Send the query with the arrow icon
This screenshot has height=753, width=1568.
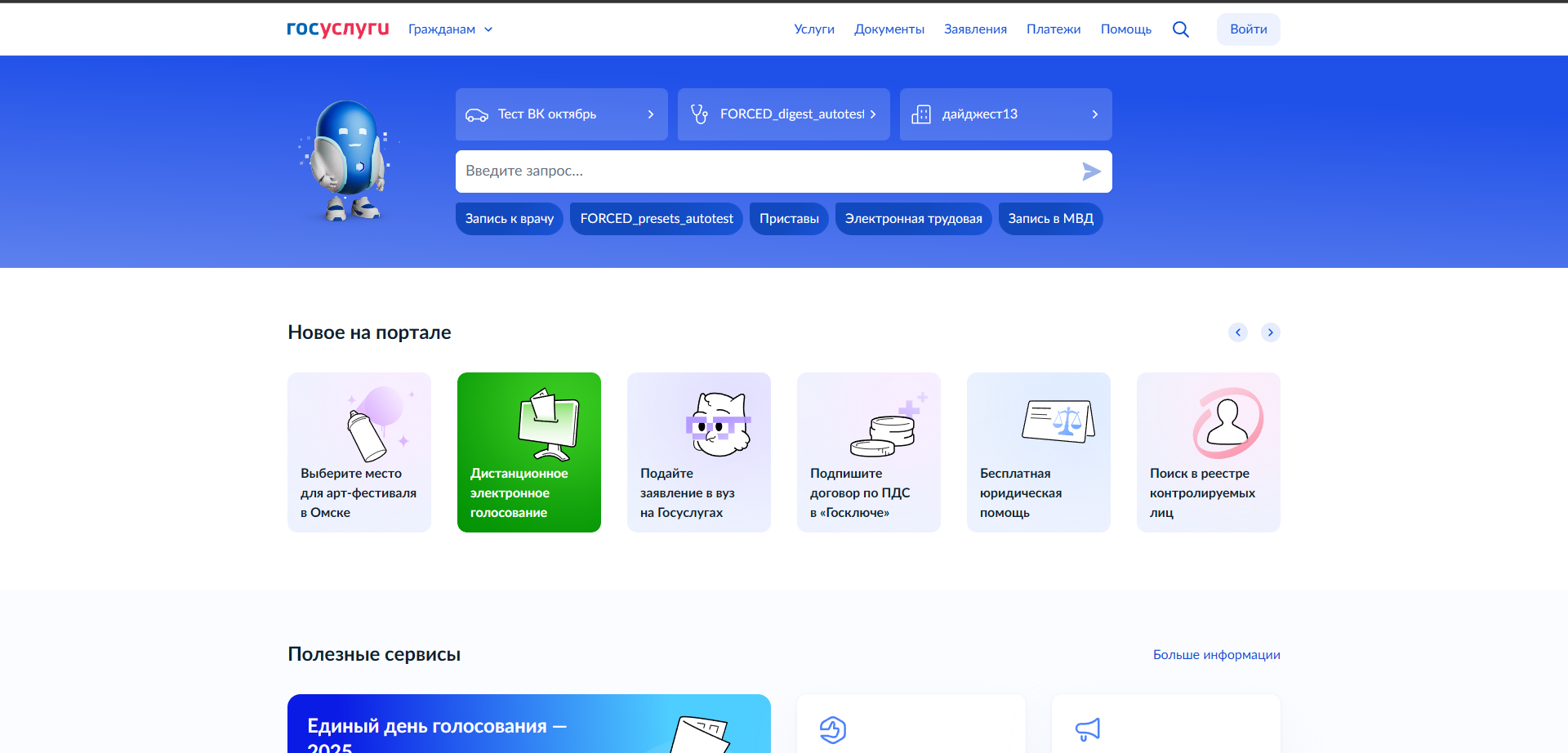pos(1091,172)
